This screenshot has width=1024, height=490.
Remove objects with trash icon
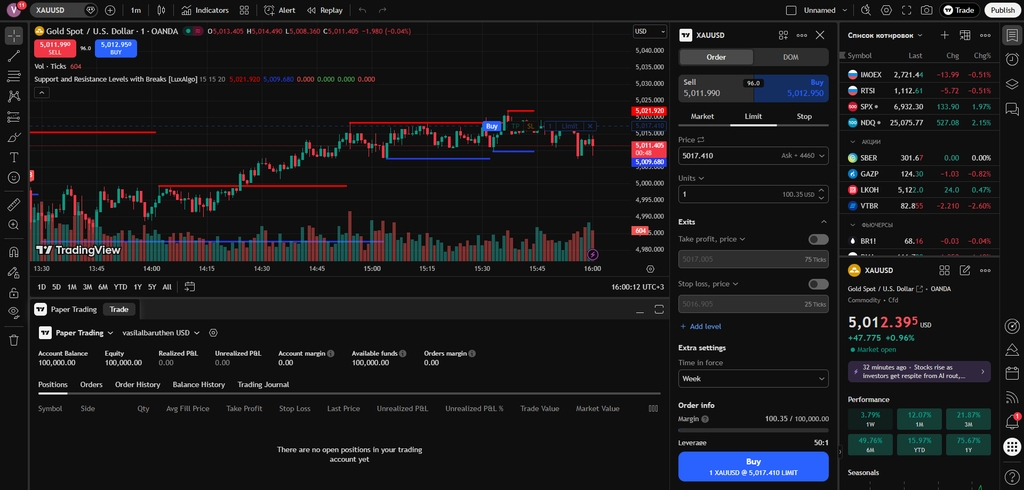click(x=14, y=340)
